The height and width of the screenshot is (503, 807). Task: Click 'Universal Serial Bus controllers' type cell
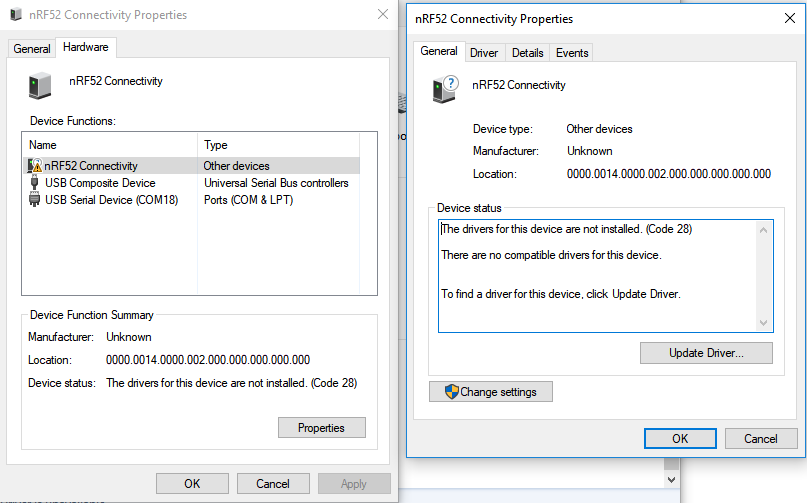pos(276,183)
